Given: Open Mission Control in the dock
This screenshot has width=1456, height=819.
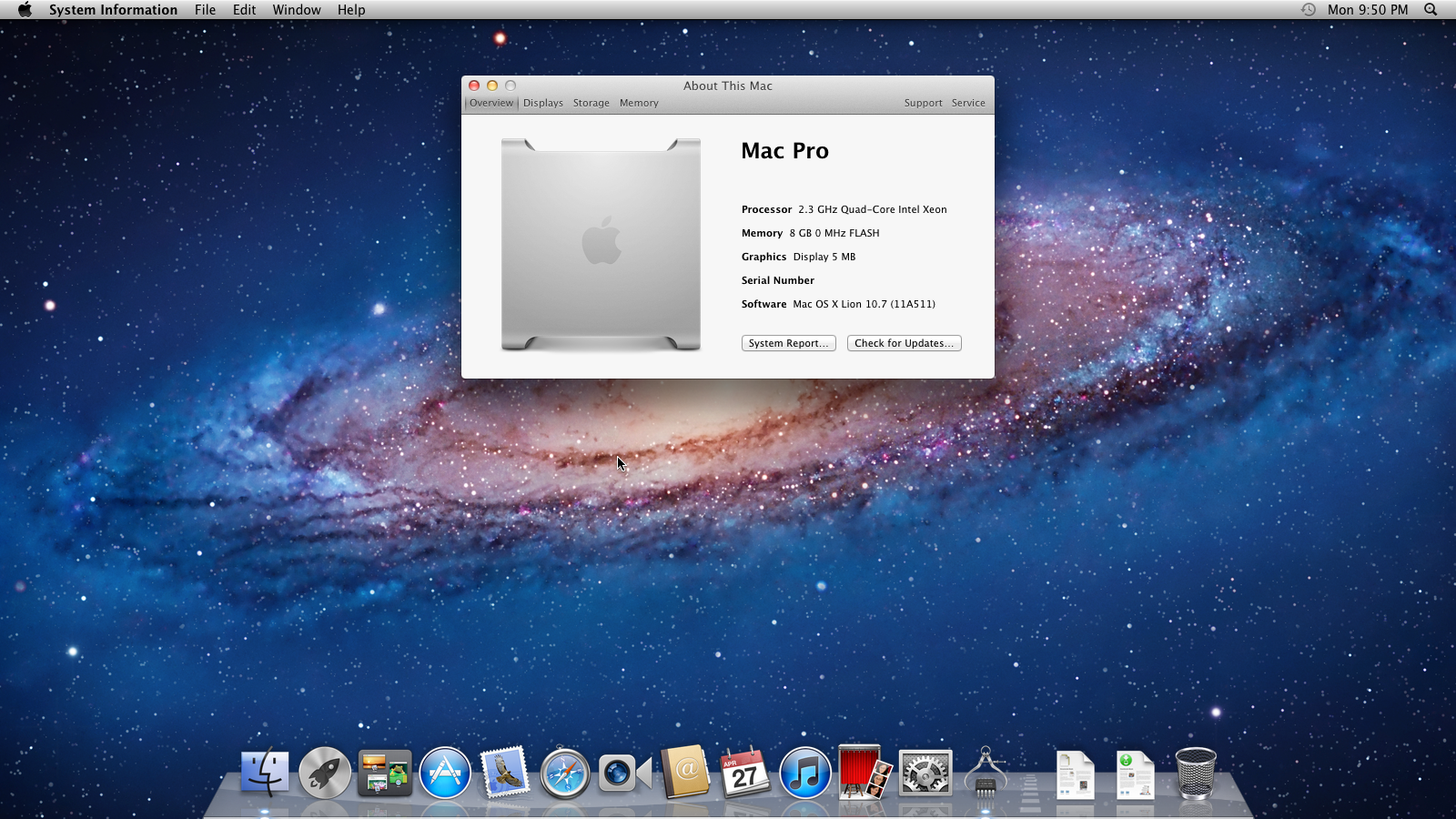Looking at the screenshot, I should tap(385, 773).
